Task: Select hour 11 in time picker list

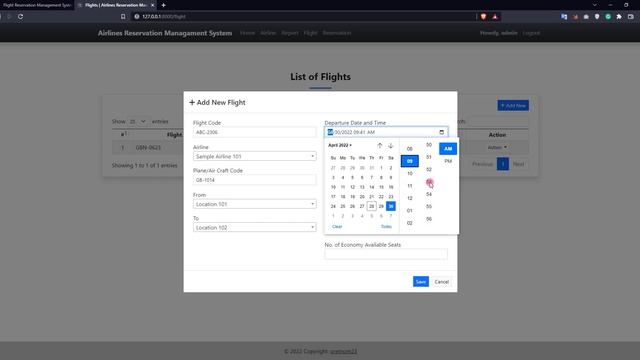Action: [x=410, y=186]
